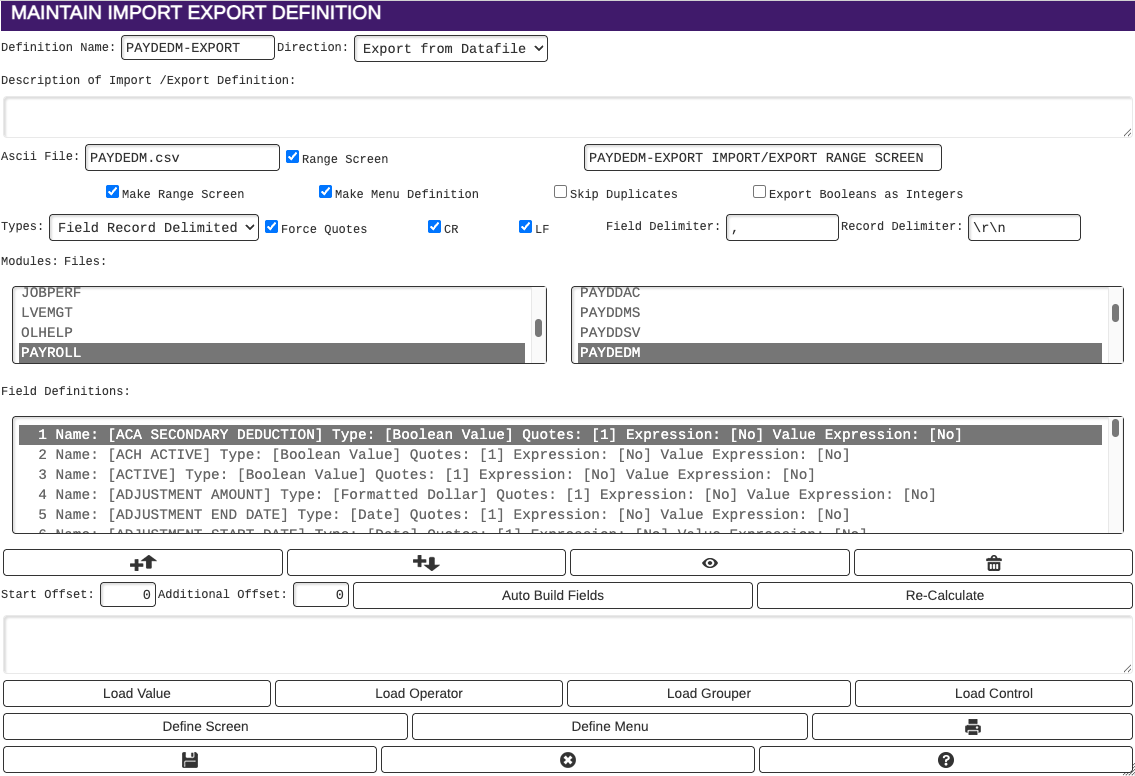Click the move field up icon button
This screenshot has height=776, width=1135.
(x=143, y=562)
